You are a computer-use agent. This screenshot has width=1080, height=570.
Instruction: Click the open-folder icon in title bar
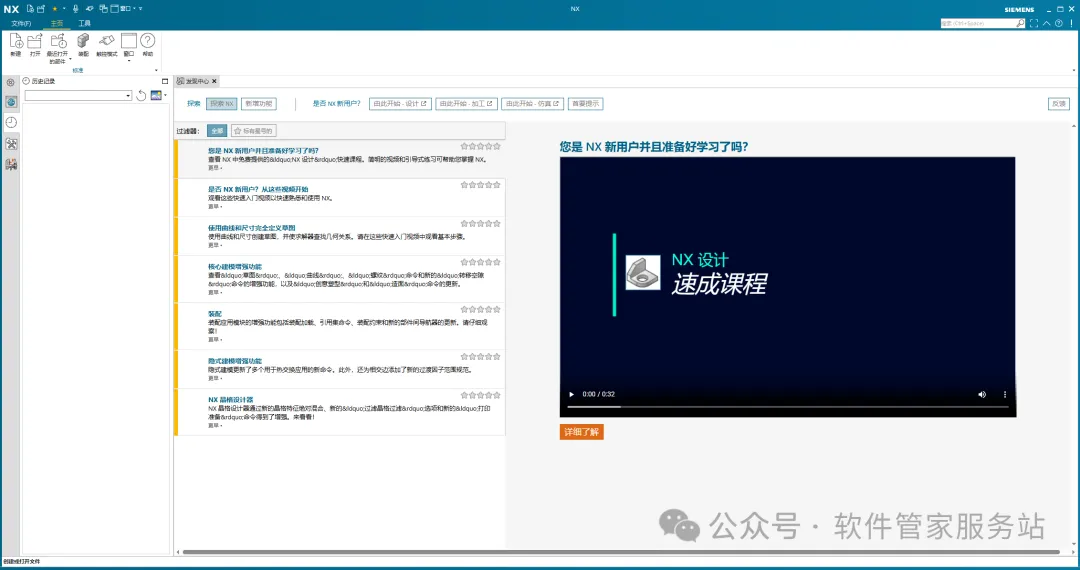[41, 9]
